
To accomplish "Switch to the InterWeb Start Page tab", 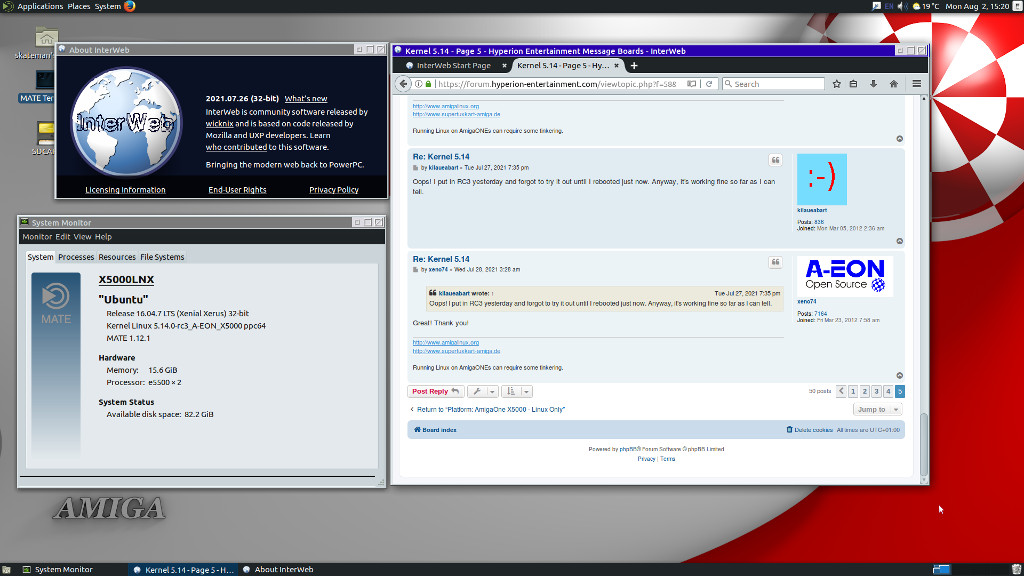I will [x=453, y=65].
